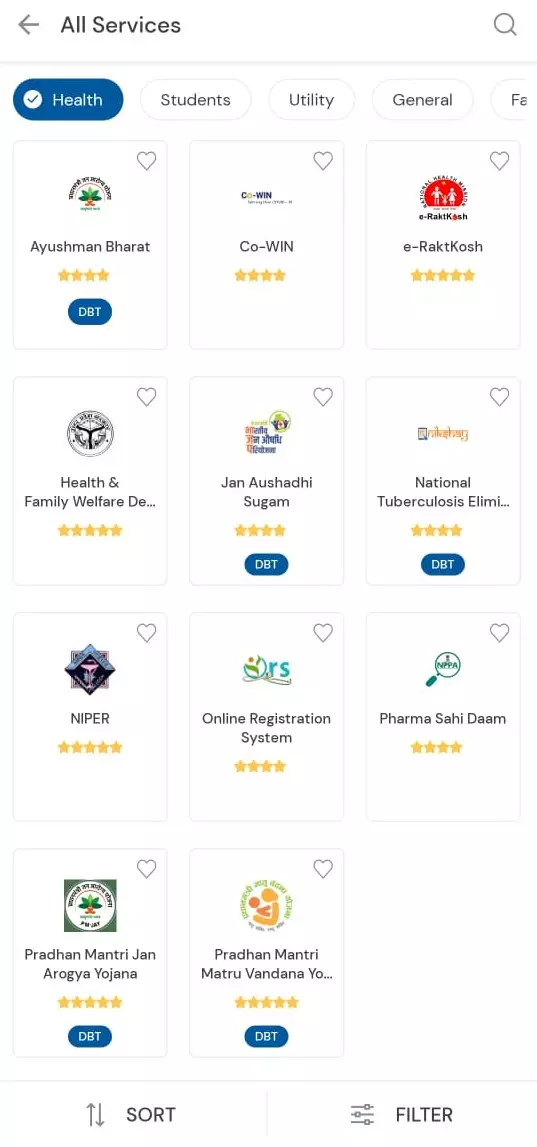Toggle the heart on Co-WIN card
Screen dimensions: 537x1147
click(x=323, y=161)
